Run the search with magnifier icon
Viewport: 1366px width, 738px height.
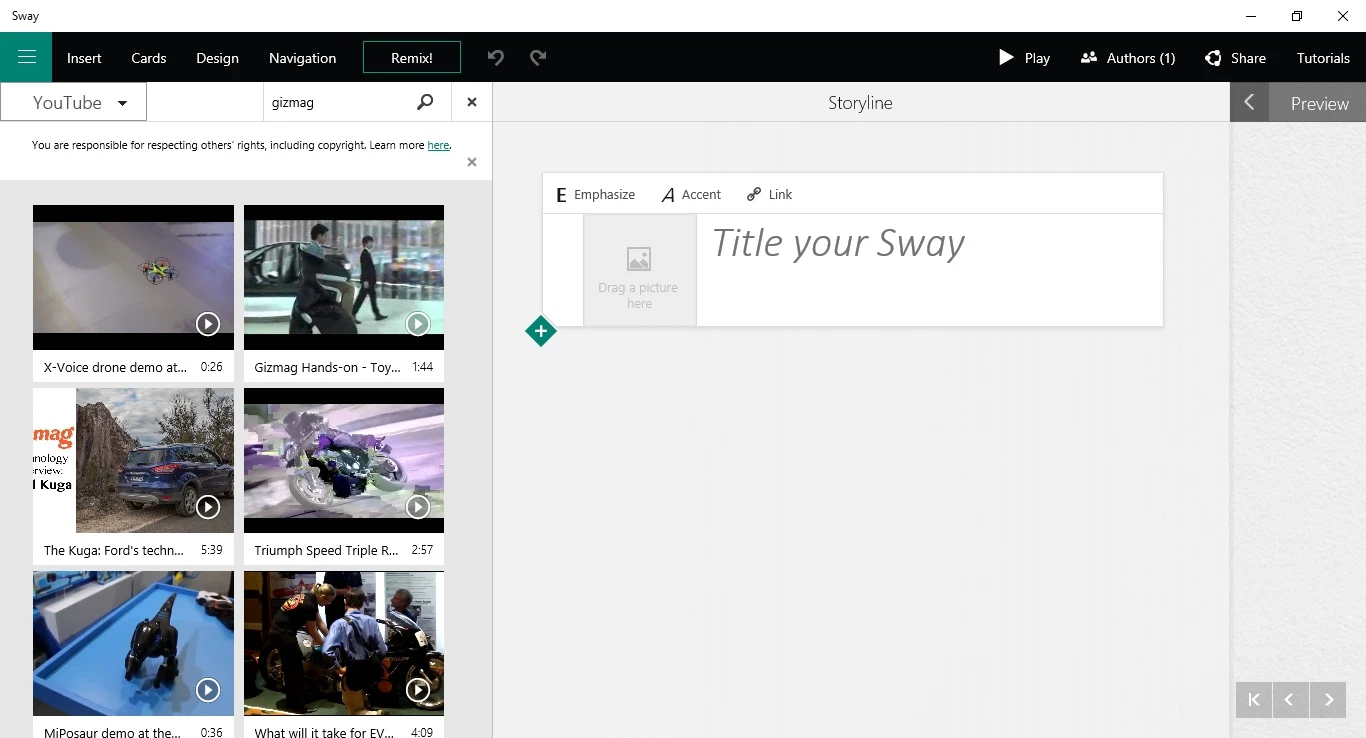pos(425,102)
